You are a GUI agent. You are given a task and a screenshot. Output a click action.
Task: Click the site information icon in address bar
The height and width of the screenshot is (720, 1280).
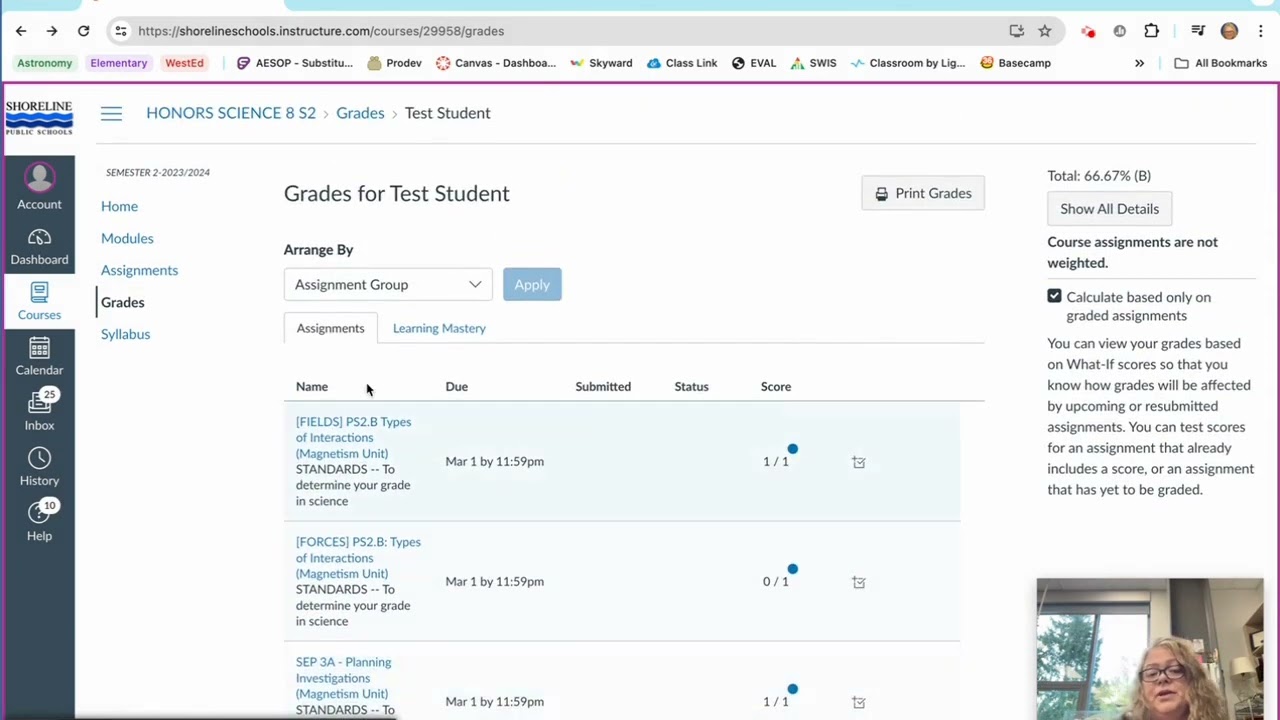coord(120,31)
